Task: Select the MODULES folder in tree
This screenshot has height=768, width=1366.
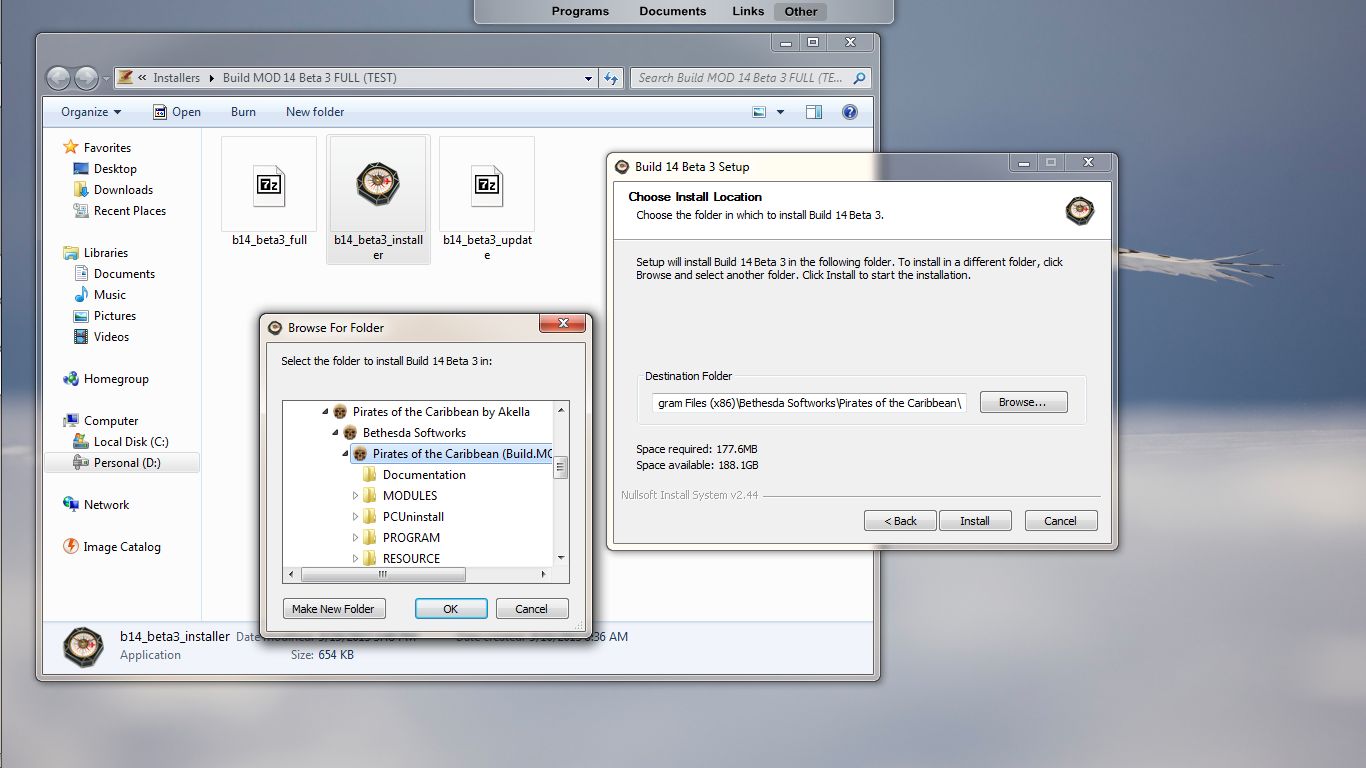Action: tap(410, 496)
